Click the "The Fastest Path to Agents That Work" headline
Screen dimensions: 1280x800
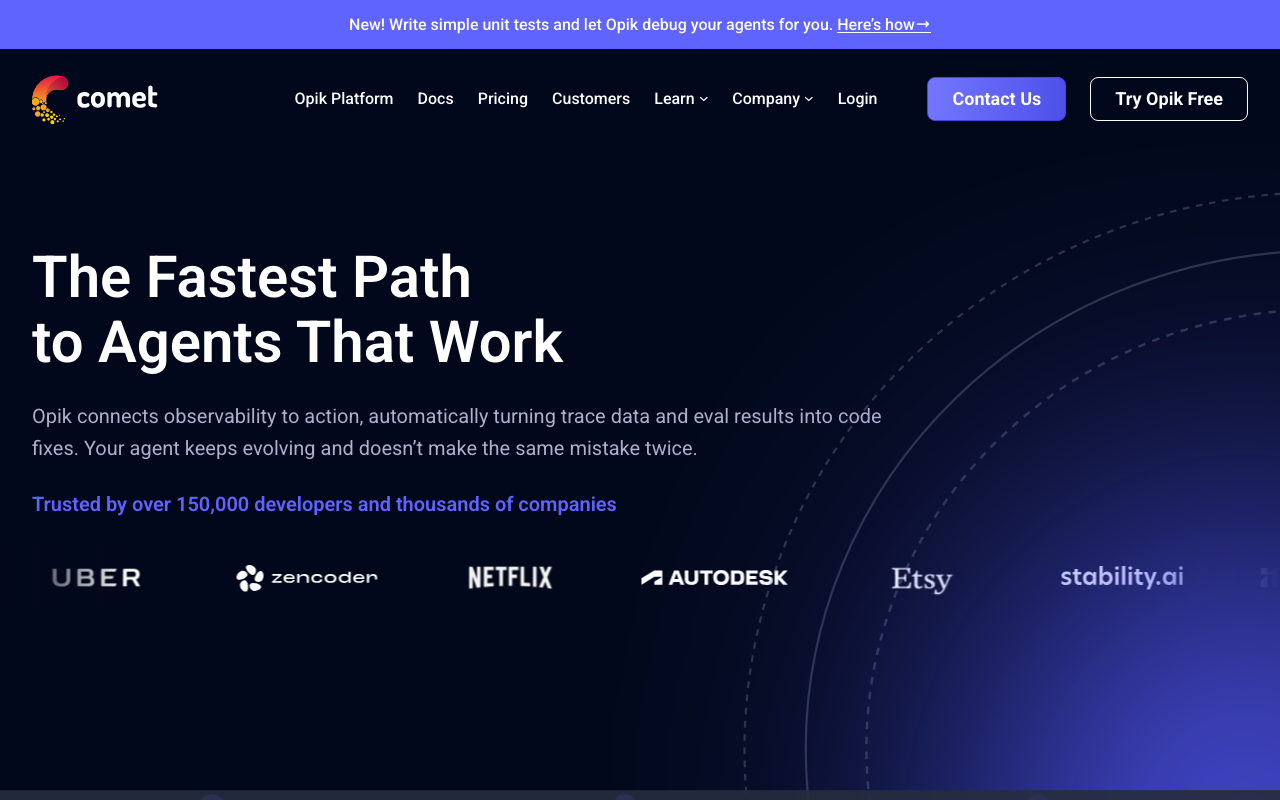298,309
